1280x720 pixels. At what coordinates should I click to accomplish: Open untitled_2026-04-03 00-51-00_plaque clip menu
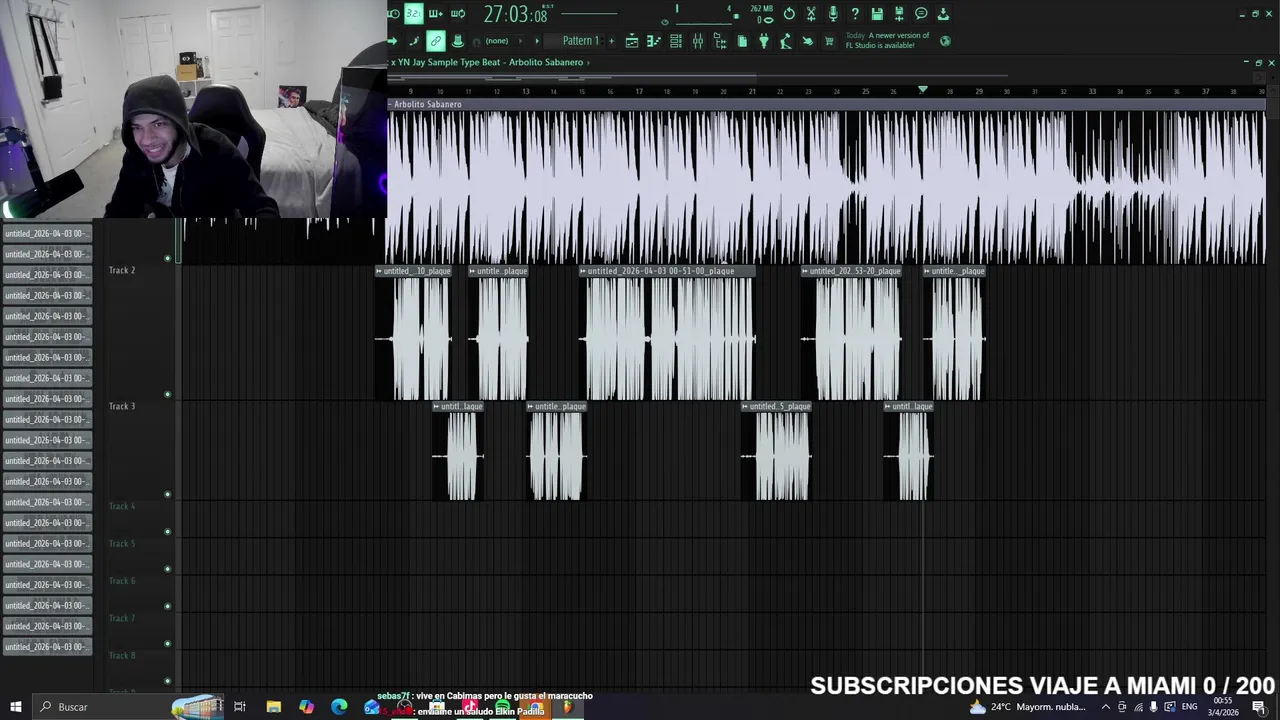583,271
